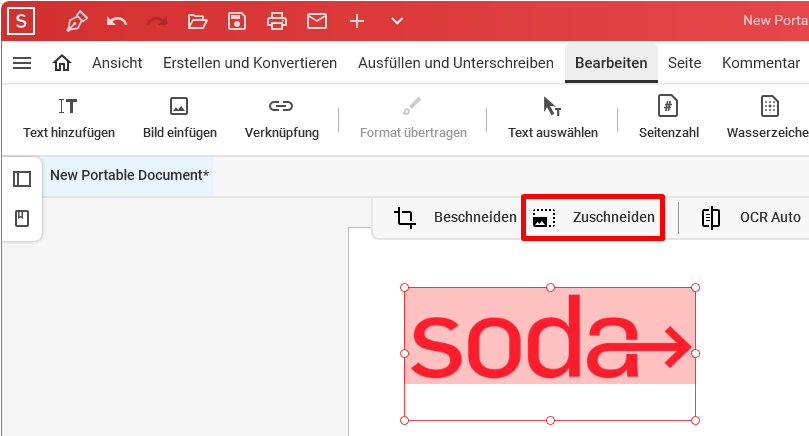Click Bild einfügen tool
This screenshot has width=809, height=436.
pos(180,118)
